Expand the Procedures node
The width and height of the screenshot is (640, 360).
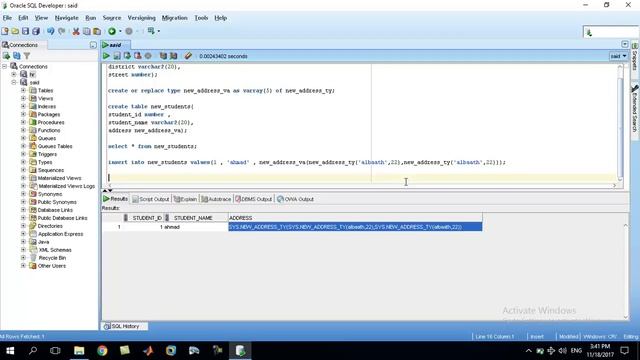23,122
